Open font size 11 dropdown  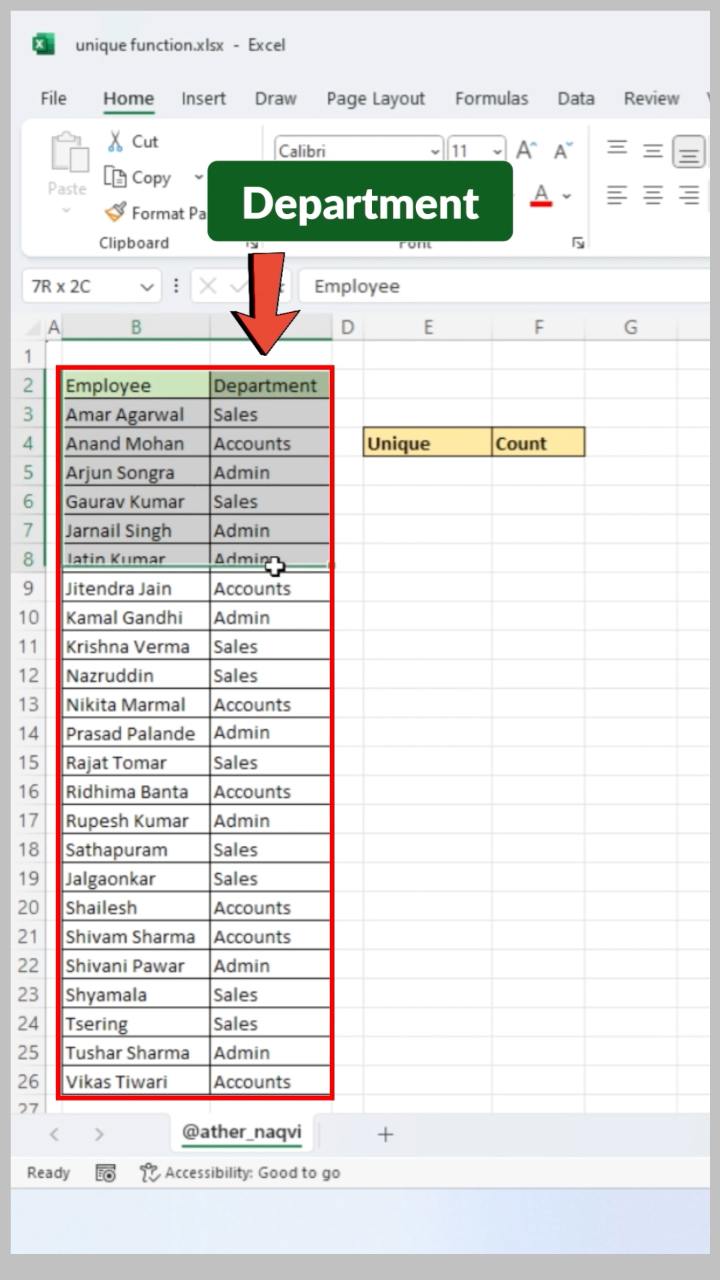(497, 152)
